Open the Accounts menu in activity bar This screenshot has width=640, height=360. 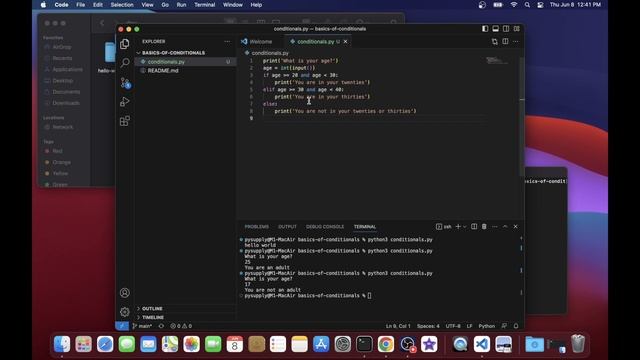(x=125, y=293)
